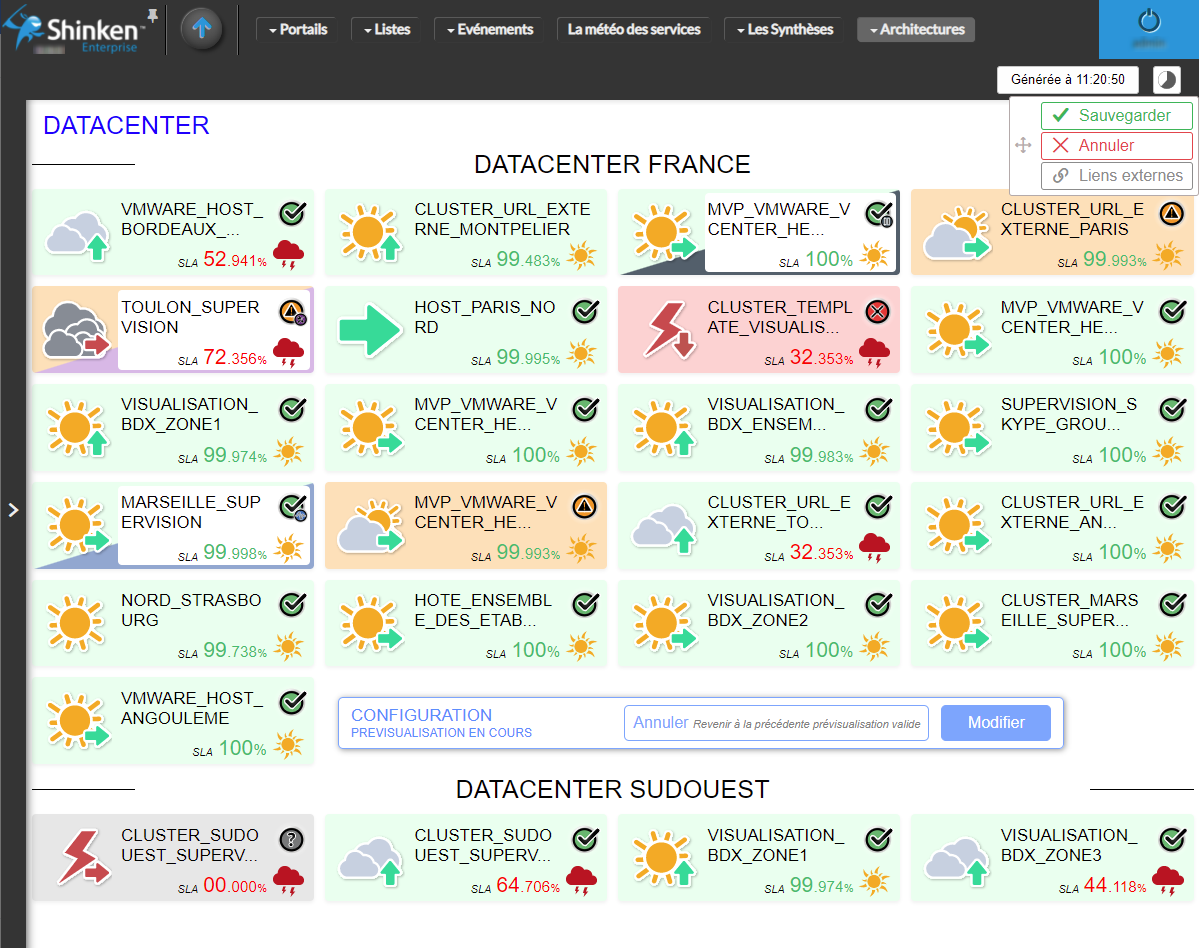Click the pin icon beside Shinken logo

point(152,14)
